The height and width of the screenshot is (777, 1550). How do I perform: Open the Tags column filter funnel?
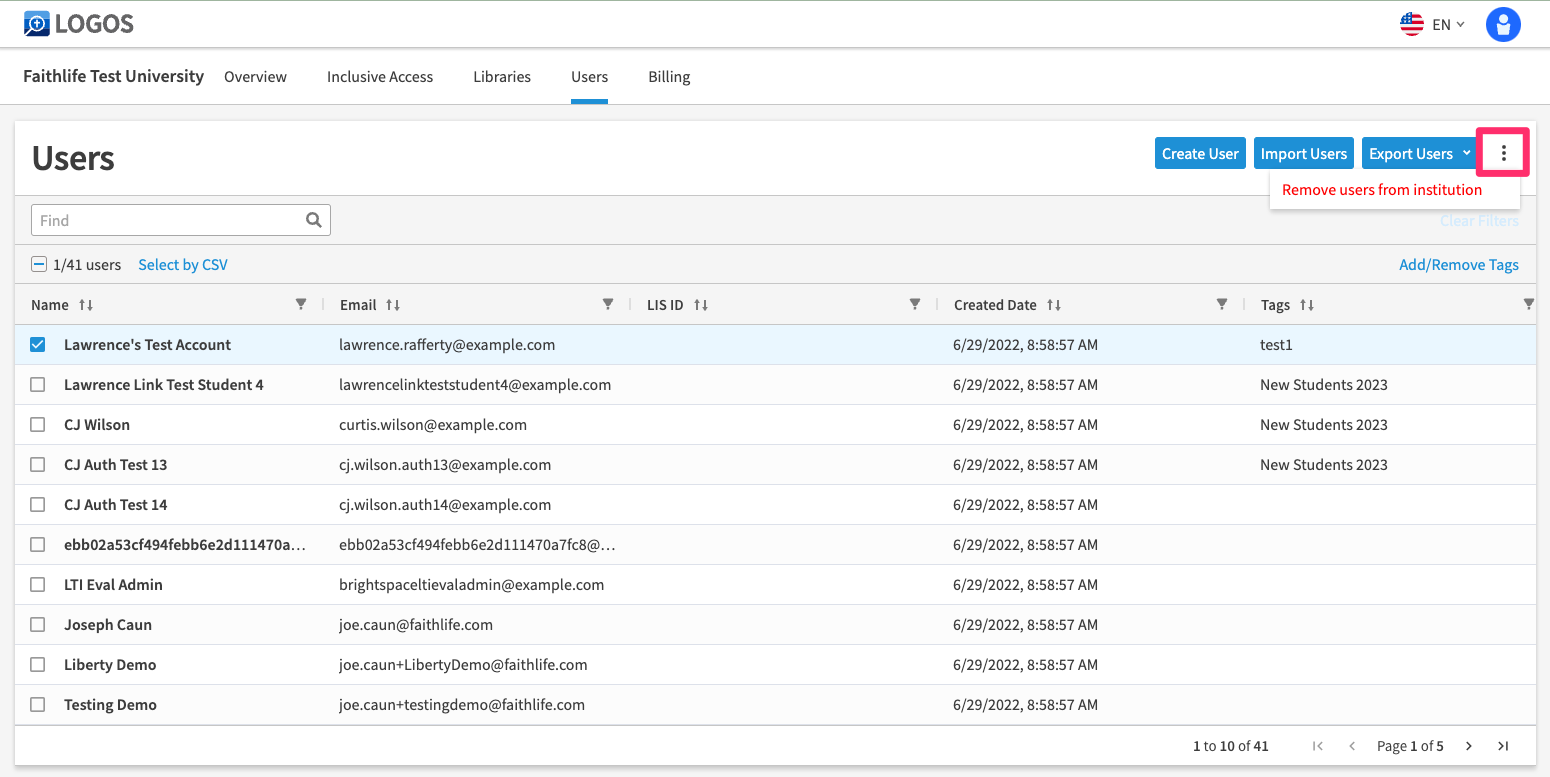pos(1528,304)
